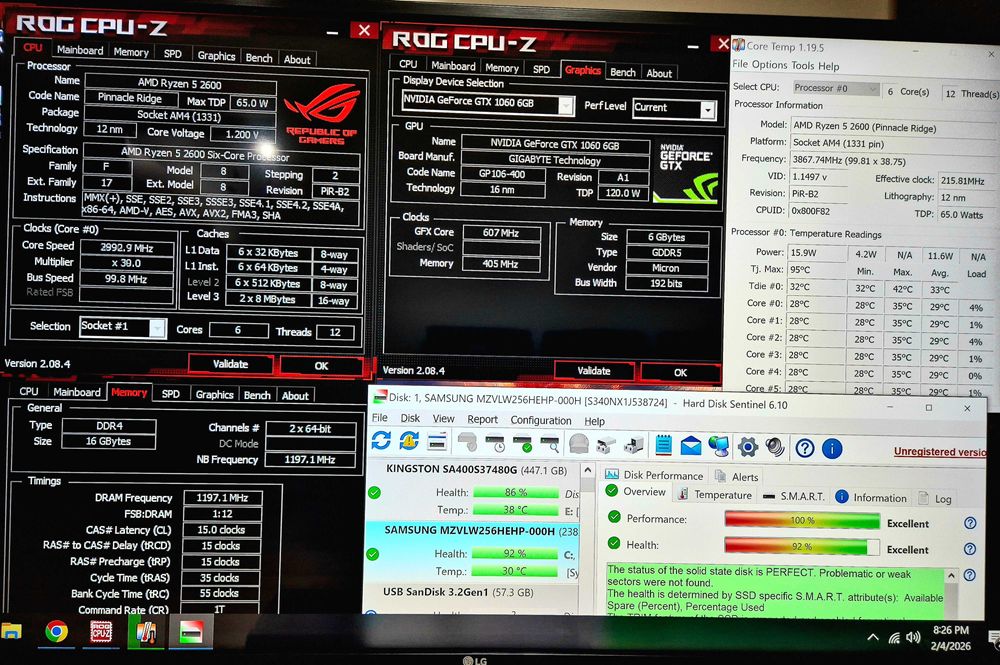The image size is (1000, 665).
Task: Open the blue notepad report icon
Action: tap(663, 446)
